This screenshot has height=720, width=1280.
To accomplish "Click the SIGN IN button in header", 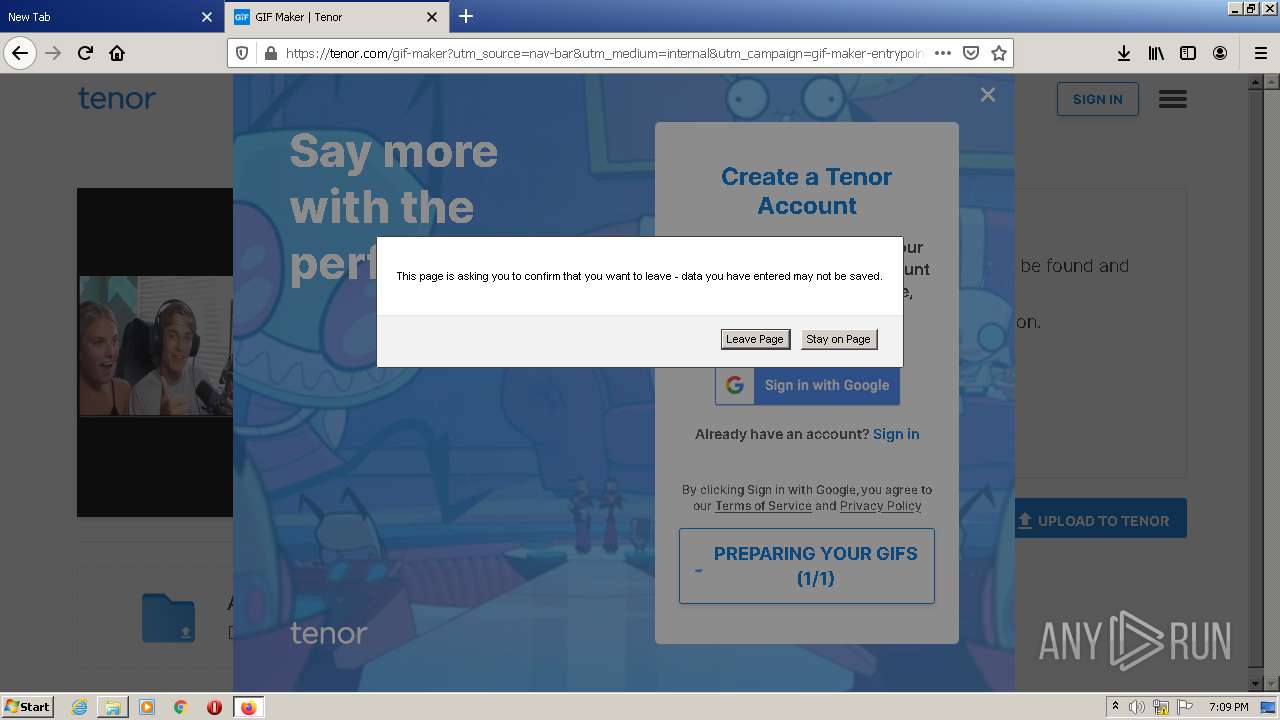I will click(1097, 99).
